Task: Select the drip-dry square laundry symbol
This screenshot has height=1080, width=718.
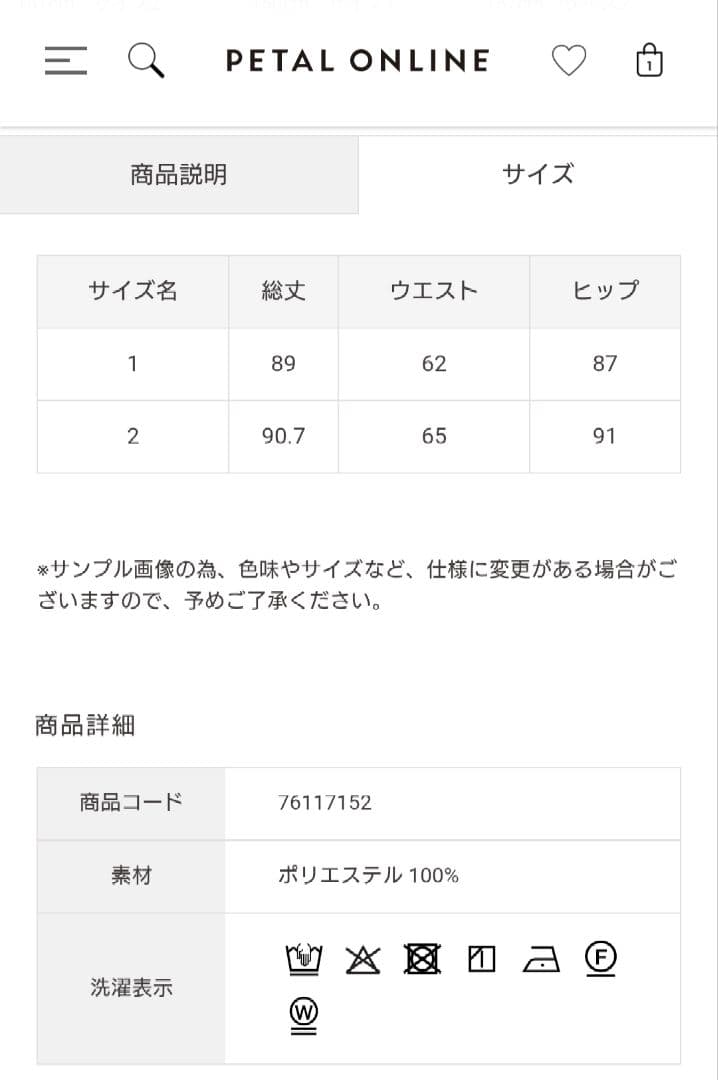Action: (x=480, y=957)
